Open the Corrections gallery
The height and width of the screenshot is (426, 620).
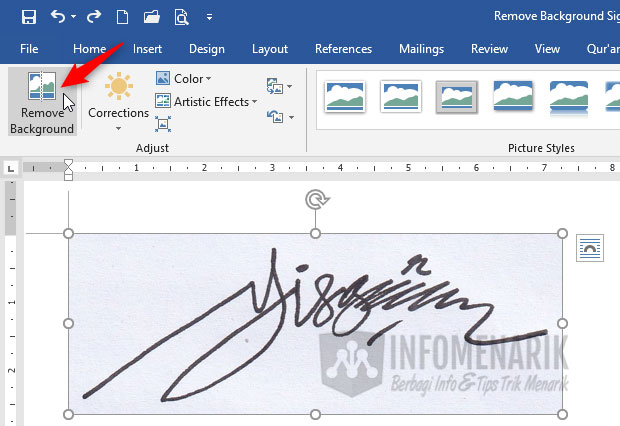[x=118, y=102]
